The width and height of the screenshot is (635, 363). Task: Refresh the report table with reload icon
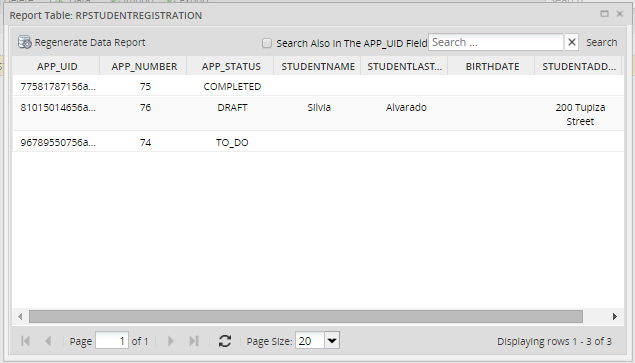tap(225, 341)
